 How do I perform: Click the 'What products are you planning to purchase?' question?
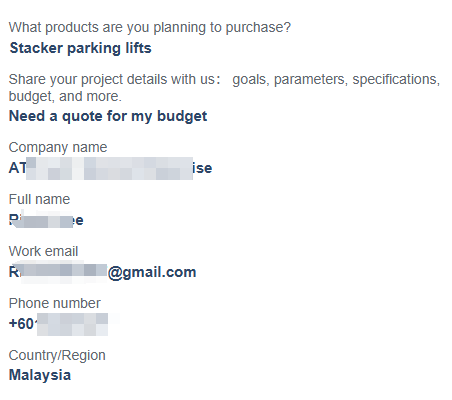(150, 27)
